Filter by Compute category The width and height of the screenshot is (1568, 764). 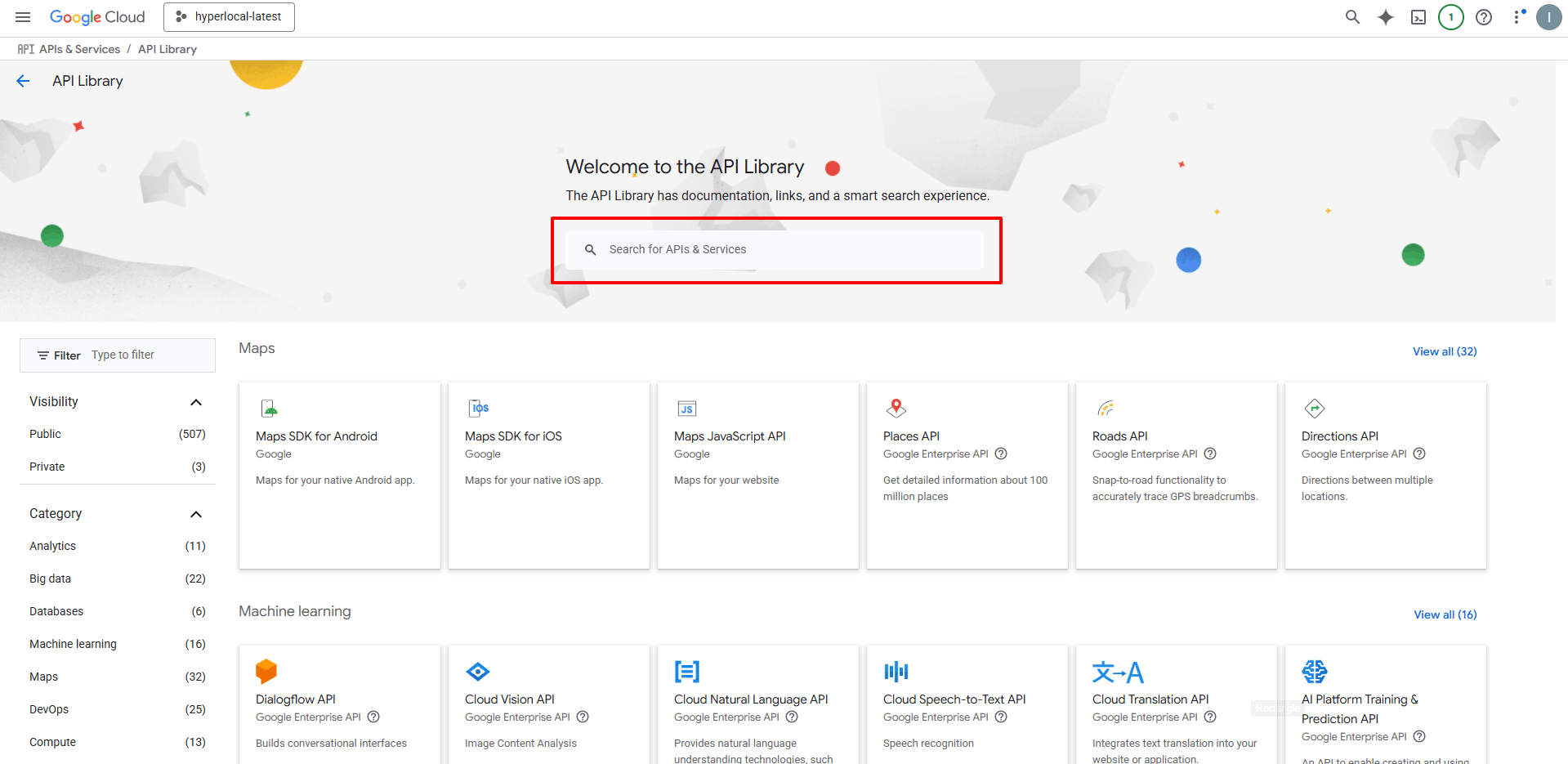tap(118, 742)
